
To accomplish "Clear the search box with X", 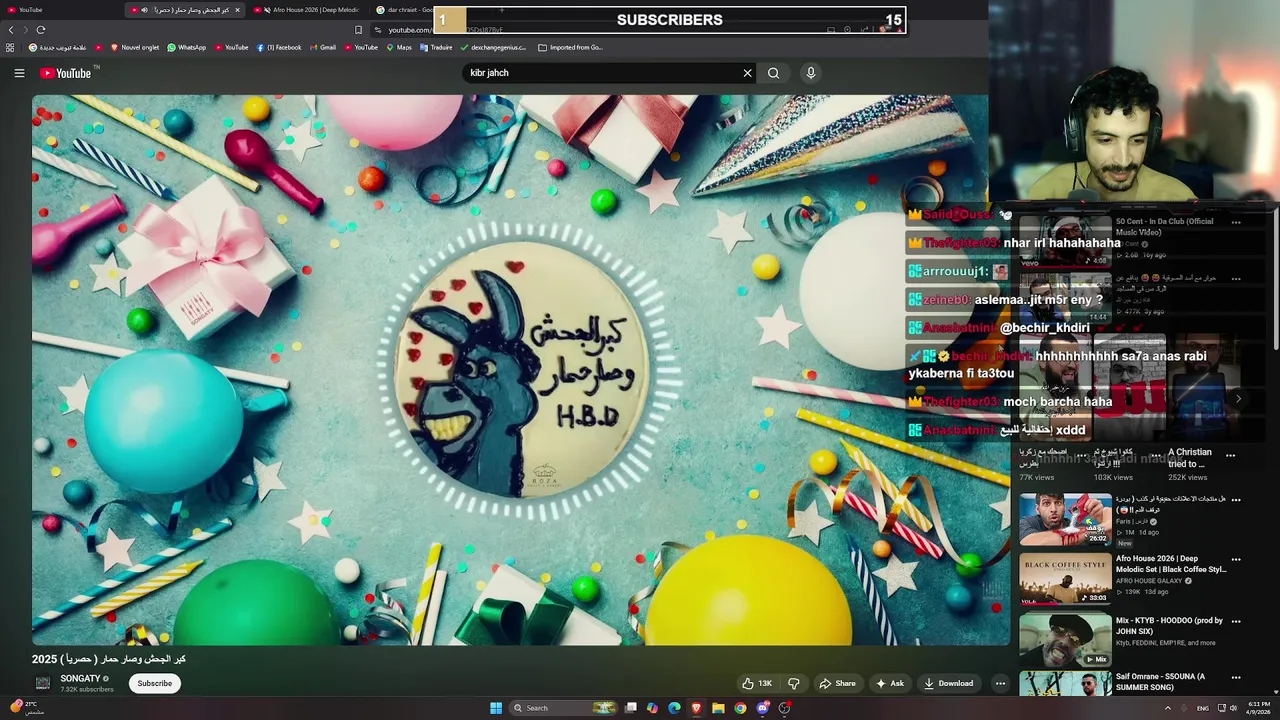I will point(747,73).
